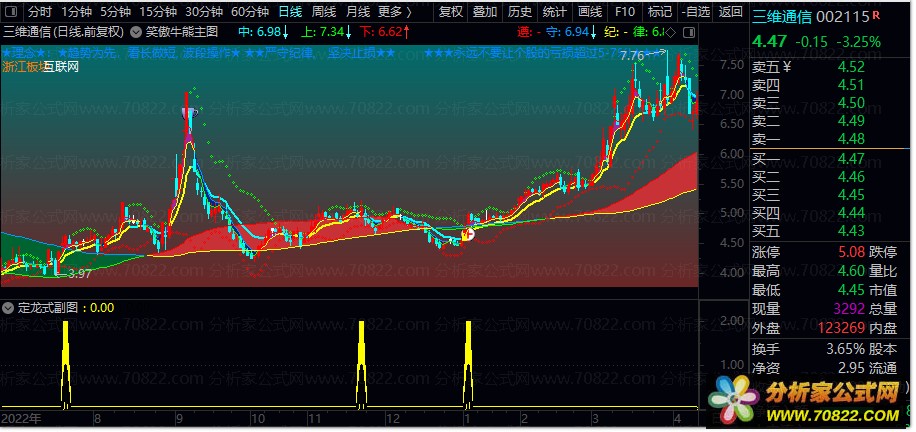The height and width of the screenshot is (432, 916).
Task: Switch to 分时 intraday chart
Action: 40,11
